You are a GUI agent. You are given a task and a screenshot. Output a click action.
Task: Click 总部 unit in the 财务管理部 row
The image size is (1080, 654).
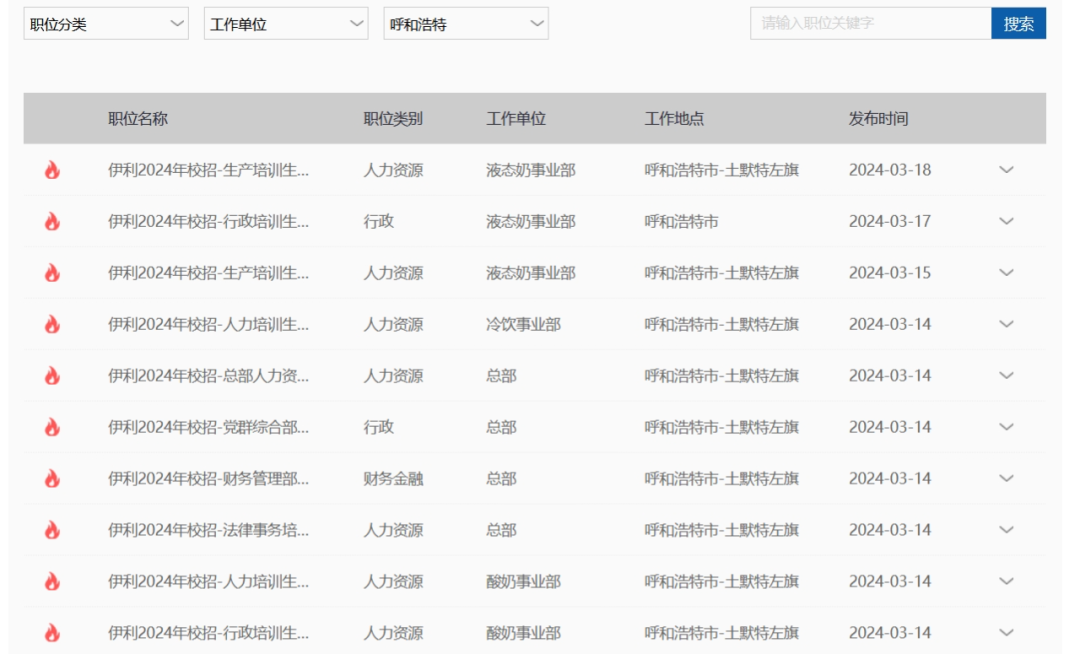tap(501, 478)
